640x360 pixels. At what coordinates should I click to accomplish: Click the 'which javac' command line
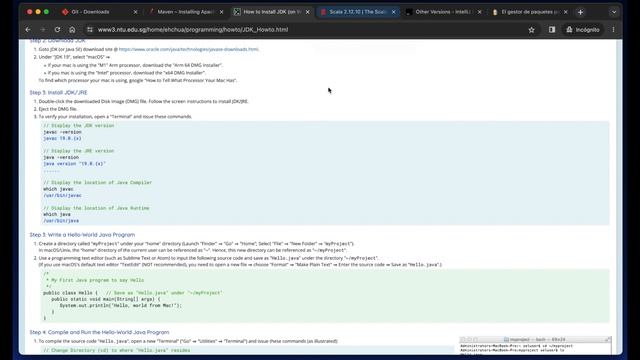(x=58, y=189)
